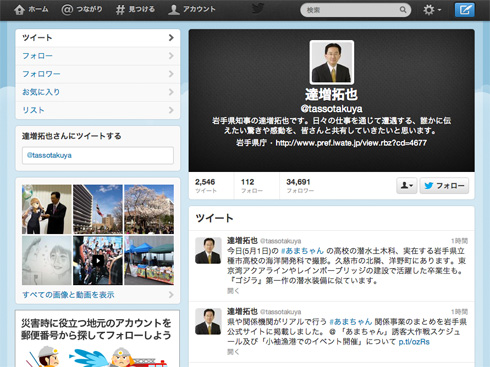Compose a new tweet with blue button
490x367 pixels.
(465, 10)
